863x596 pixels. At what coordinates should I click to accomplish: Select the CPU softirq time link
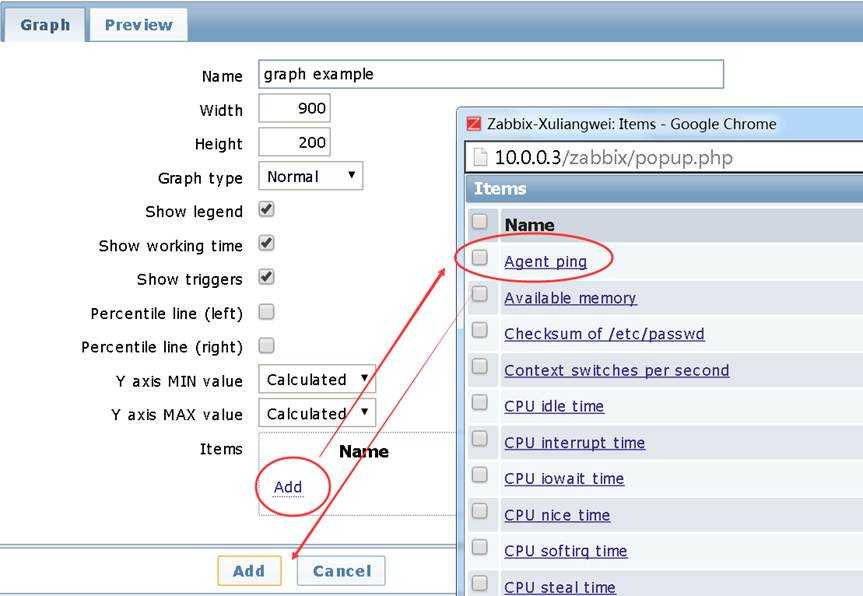566,551
